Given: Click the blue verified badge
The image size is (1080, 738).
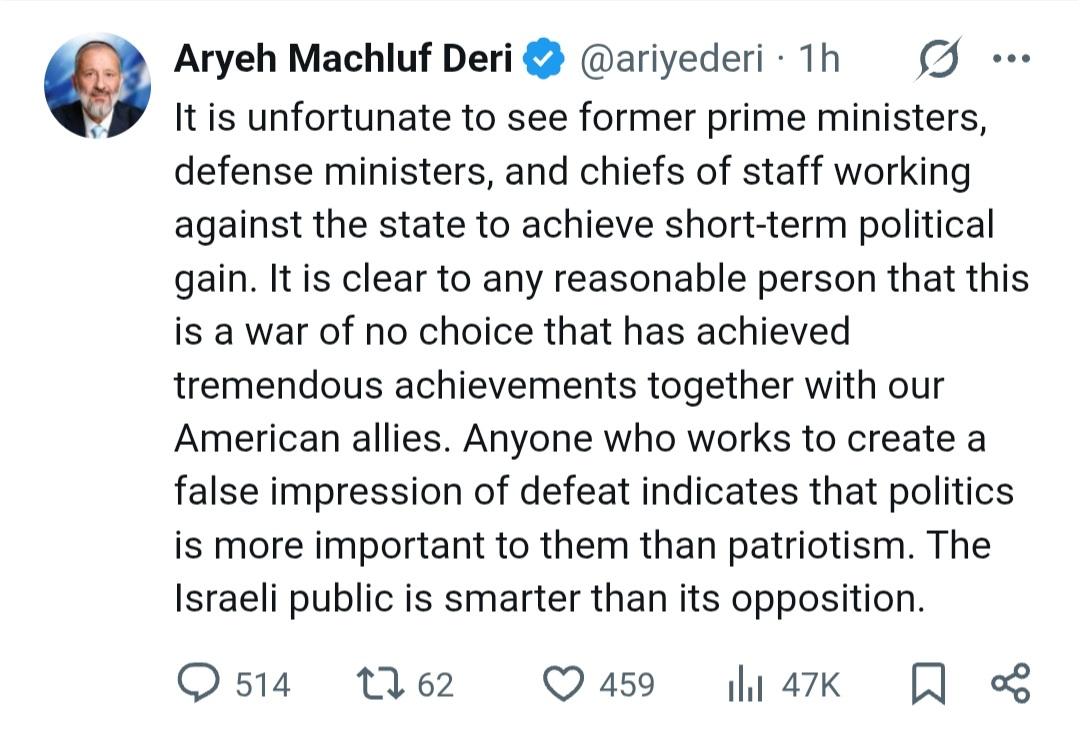Looking at the screenshot, I should (x=543, y=60).
